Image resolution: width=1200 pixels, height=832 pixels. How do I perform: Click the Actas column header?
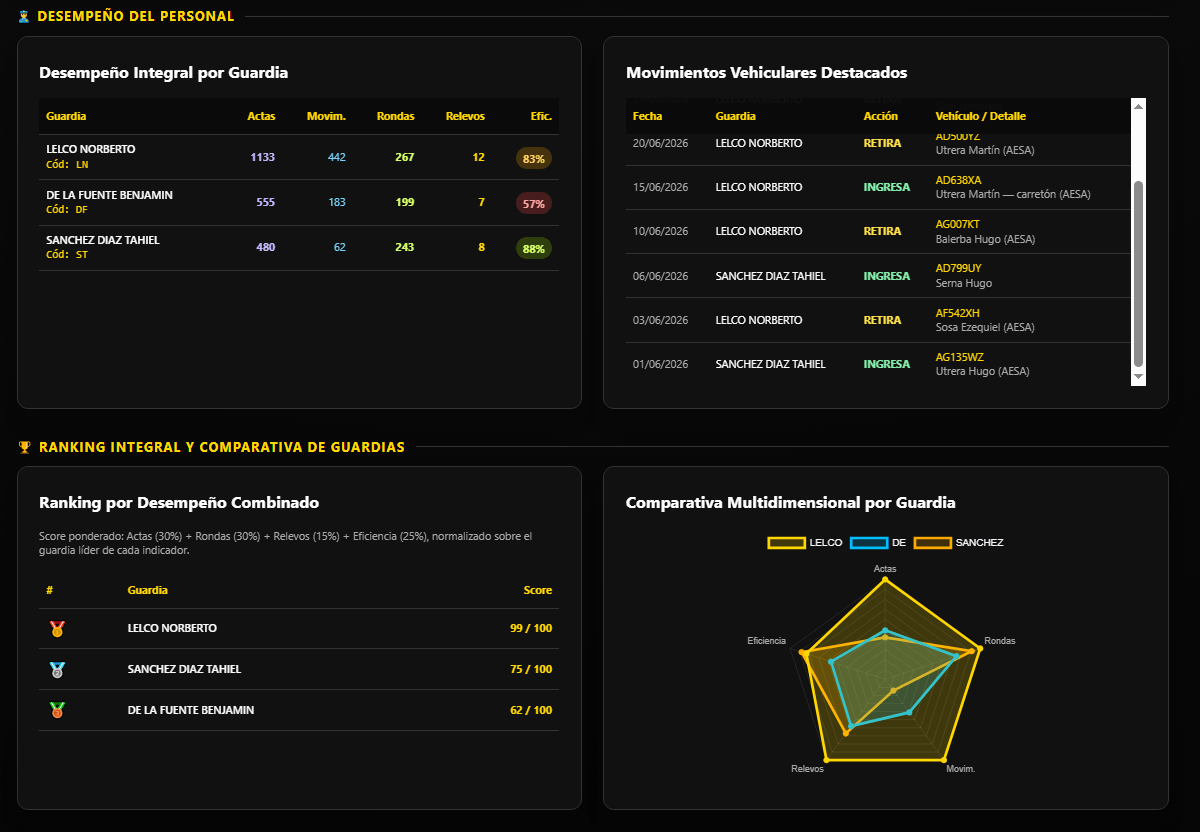(261, 116)
